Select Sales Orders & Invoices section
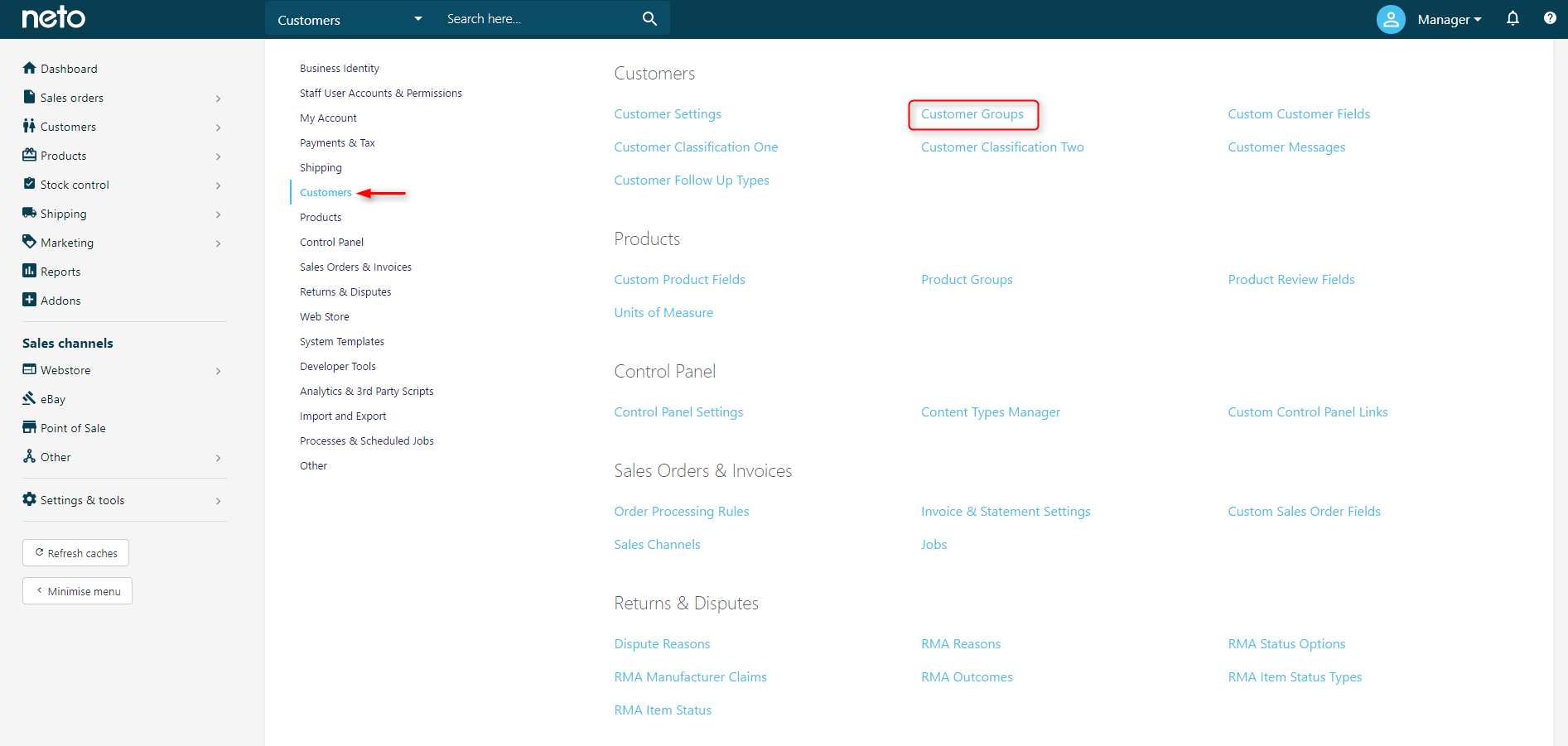This screenshot has width=1568, height=746. click(x=355, y=267)
